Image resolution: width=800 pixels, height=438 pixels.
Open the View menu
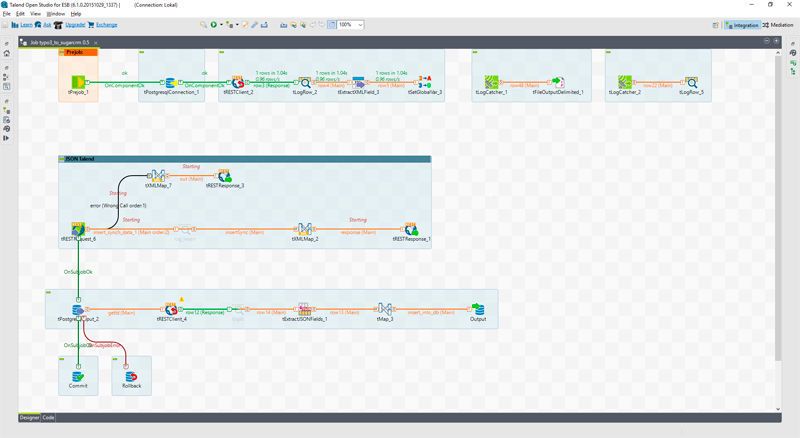tap(36, 14)
